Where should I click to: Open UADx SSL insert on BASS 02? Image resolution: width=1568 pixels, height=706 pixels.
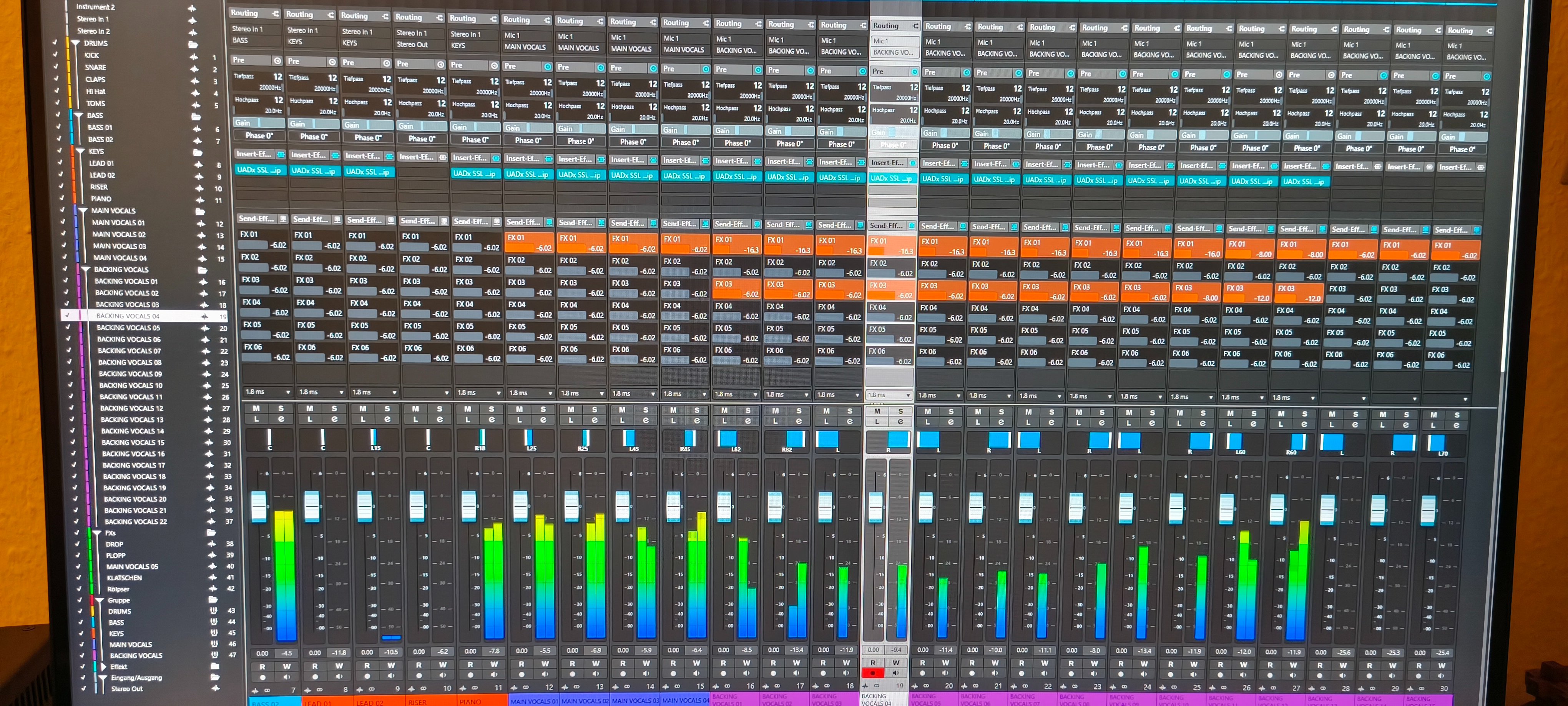(259, 170)
